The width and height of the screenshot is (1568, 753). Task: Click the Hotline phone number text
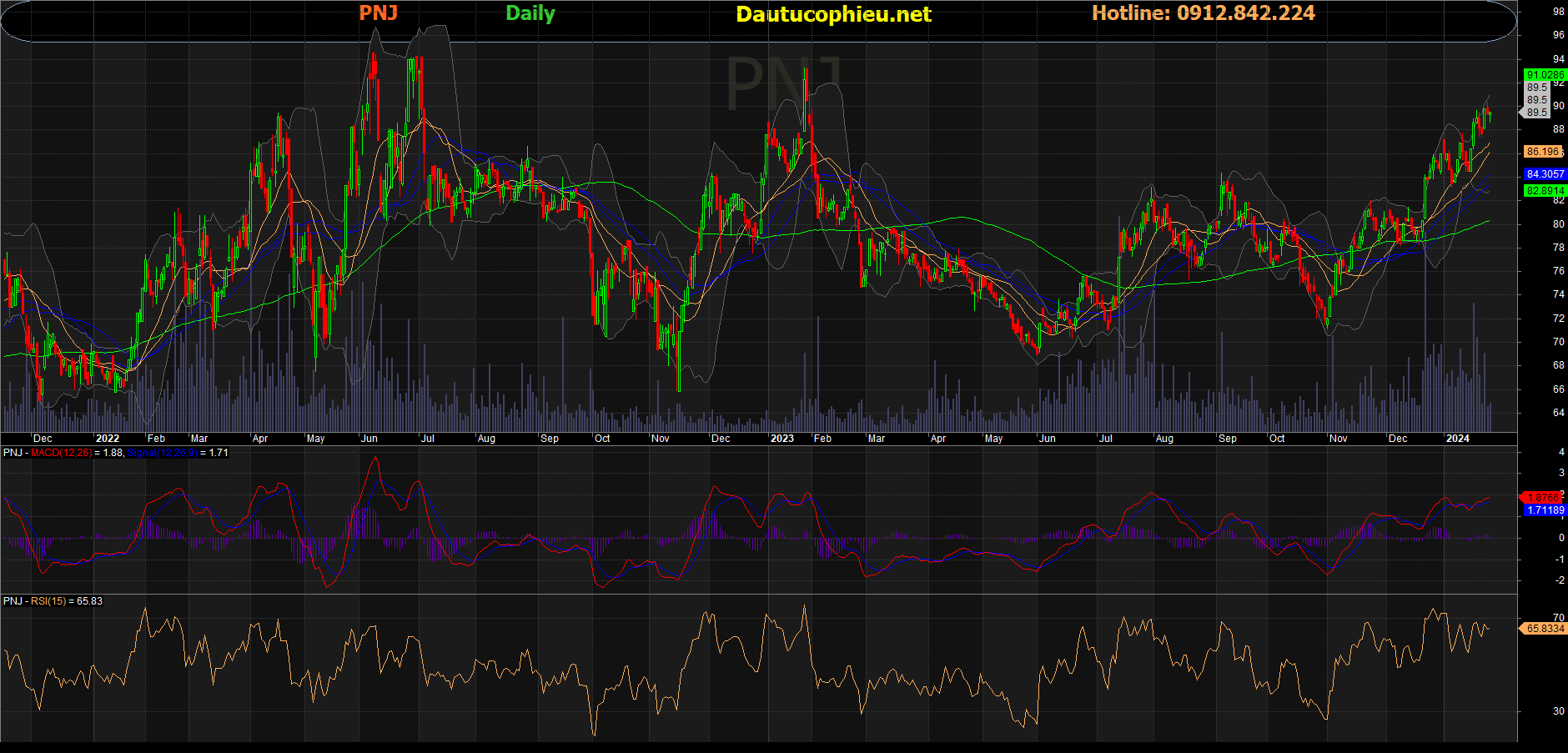coord(1203,13)
